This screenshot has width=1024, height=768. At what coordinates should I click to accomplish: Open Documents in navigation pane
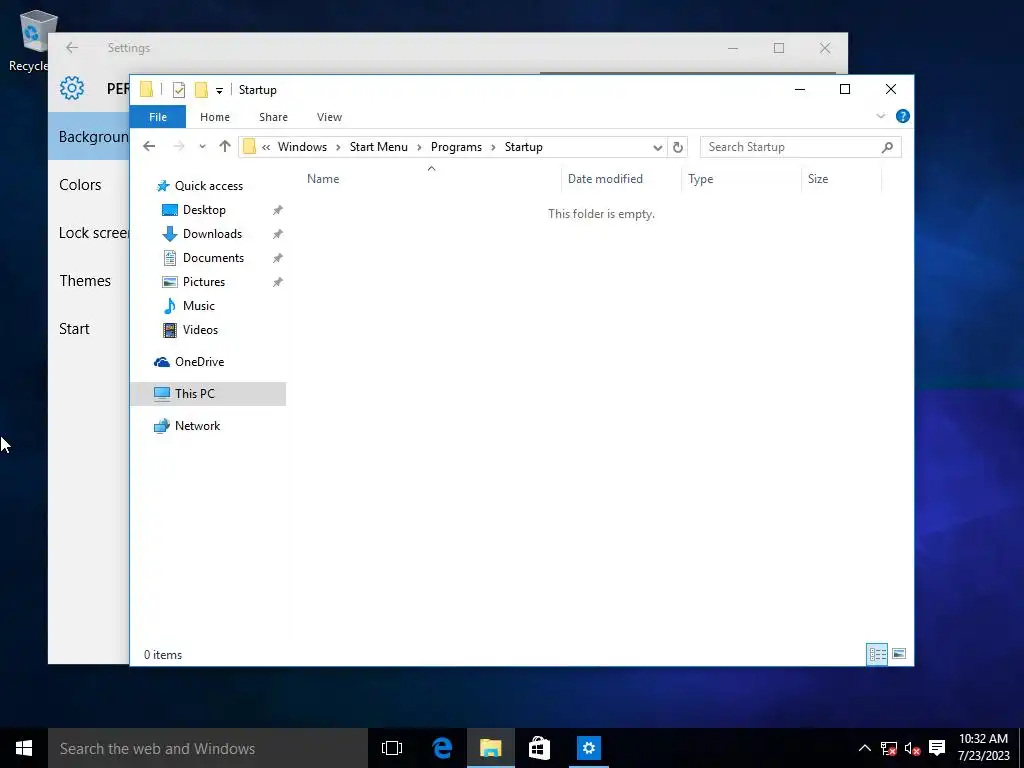213,258
